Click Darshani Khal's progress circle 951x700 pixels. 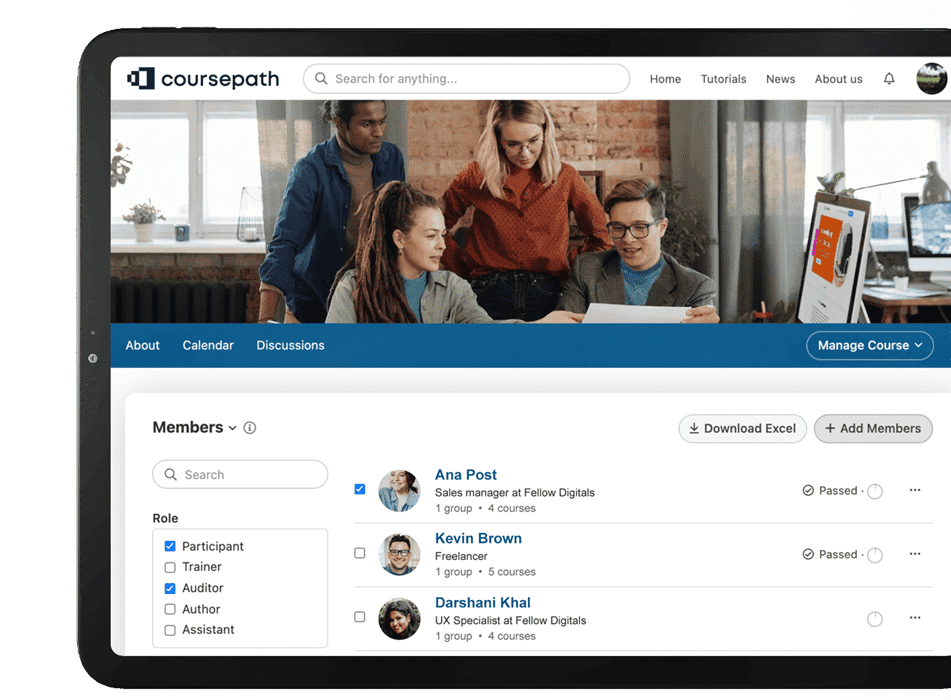coord(875,619)
